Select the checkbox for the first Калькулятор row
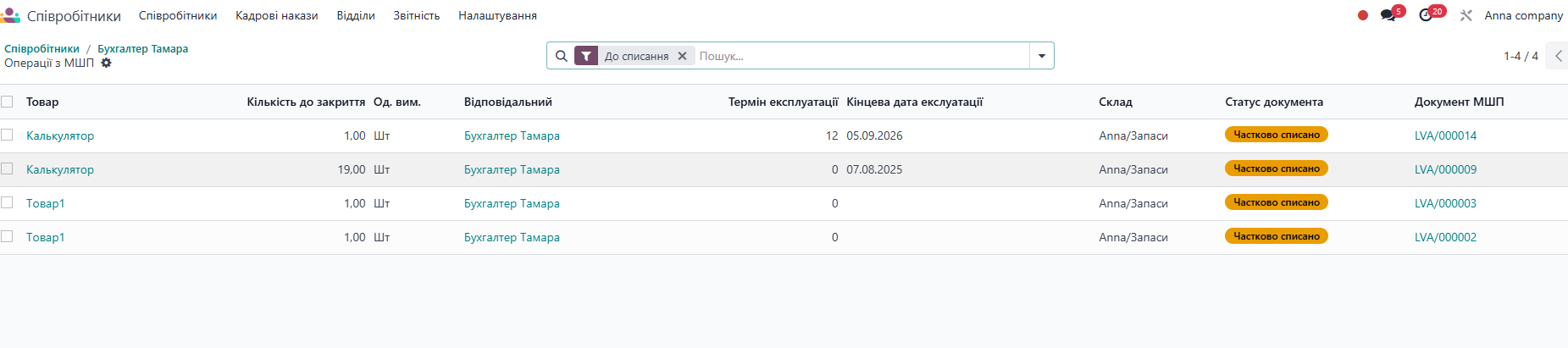Screen dimensions: 1568x348 coord(8,135)
